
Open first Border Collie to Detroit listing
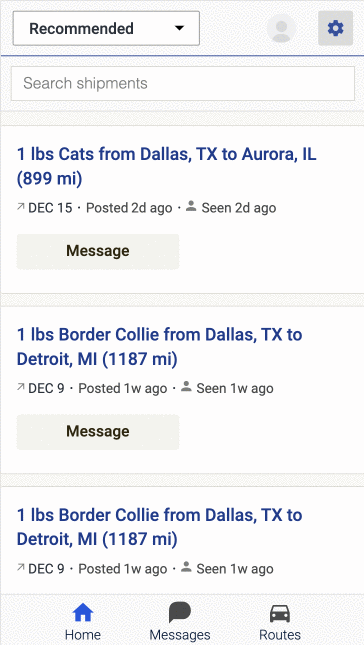tap(160, 347)
